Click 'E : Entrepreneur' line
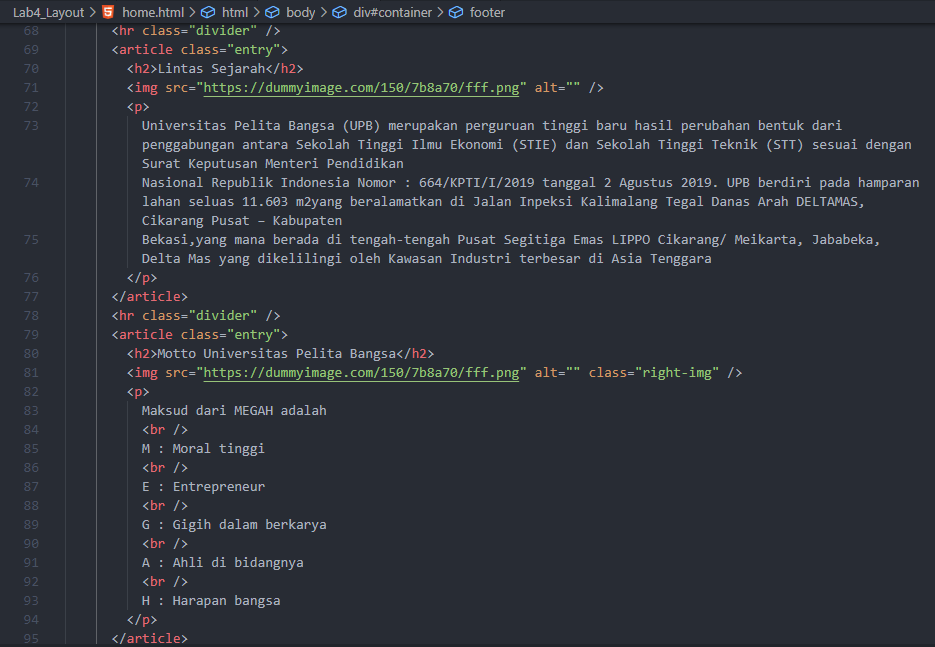Viewport: 935px width, 647px height. pyautogui.click(x=203, y=487)
